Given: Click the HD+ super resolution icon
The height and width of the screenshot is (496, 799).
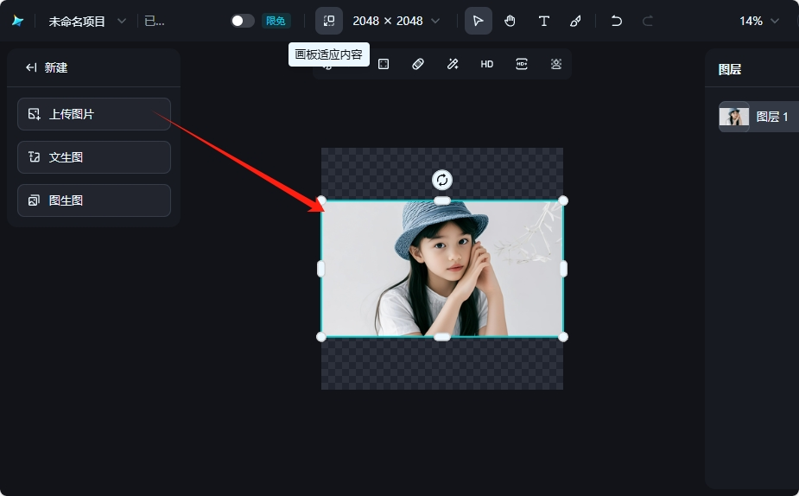Looking at the screenshot, I should click(x=521, y=64).
